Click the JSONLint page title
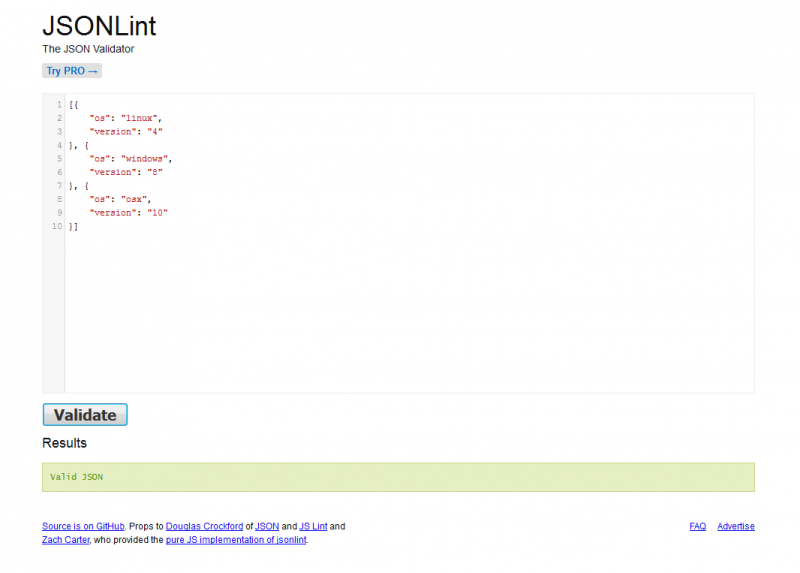Viewport: 800px width, 573px height. pyautogui.click(x=99, y=26)
